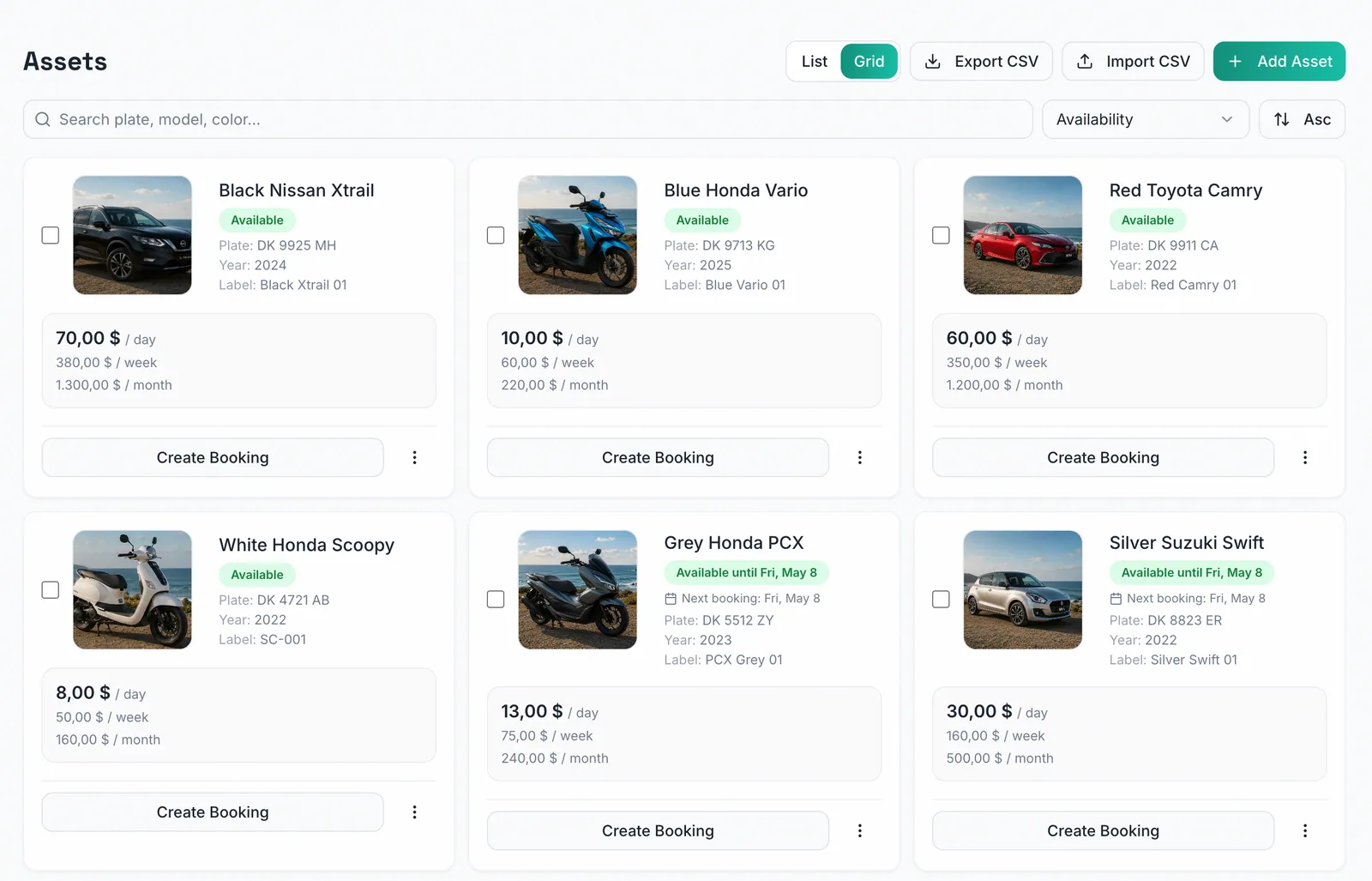The width and height of the screenshot is (1372, 881).
Task: Toggle the Asc sort order button
Action: [x=1302, y=119]
